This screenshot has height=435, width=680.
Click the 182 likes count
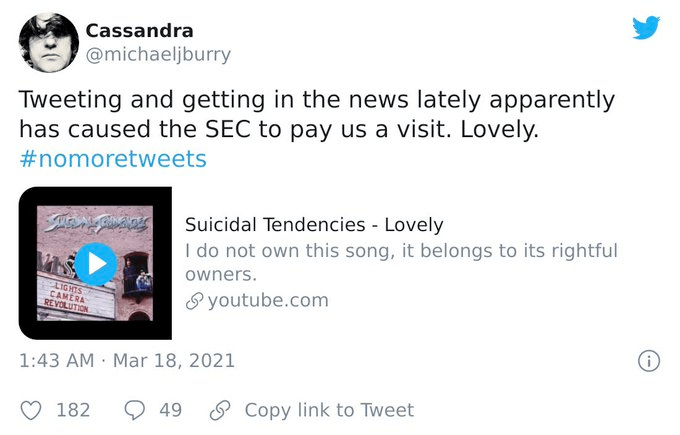point(73,410)
